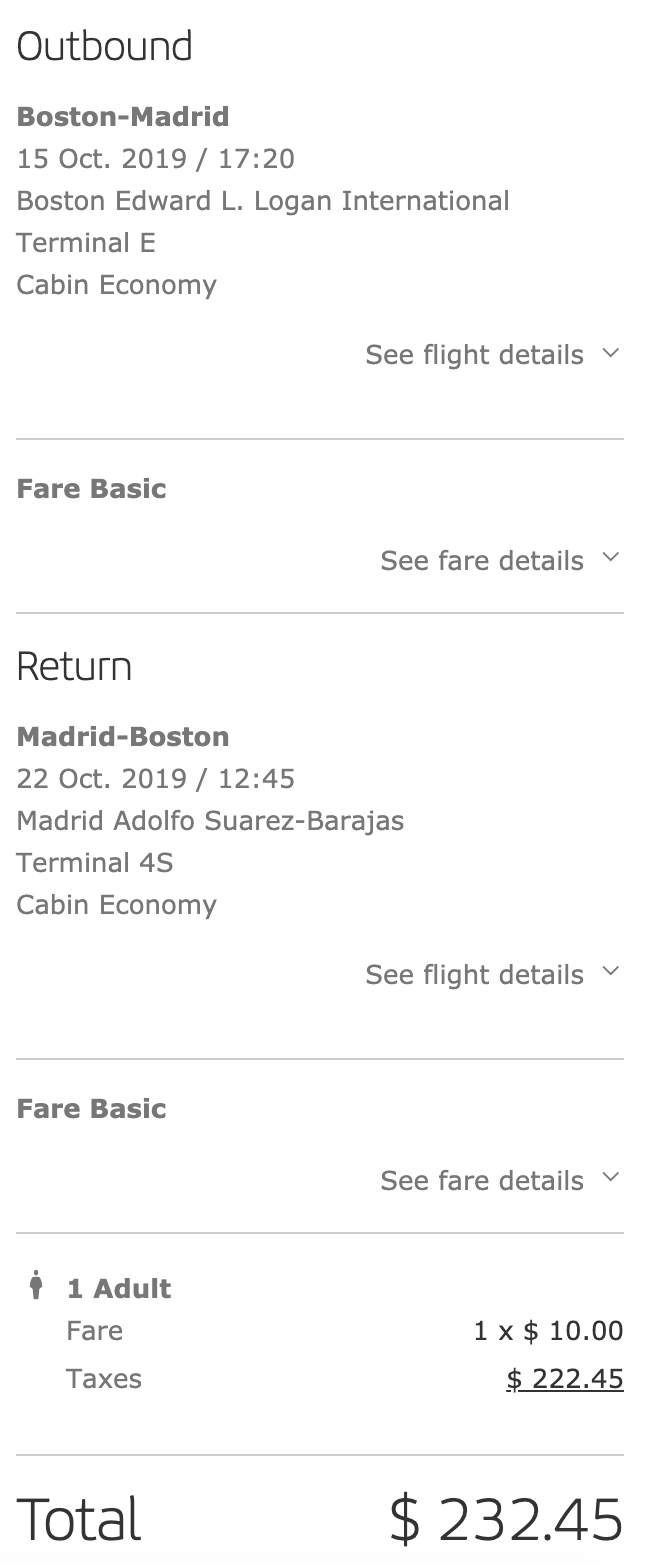Click the adult passenger icon
652x1564 pixels.
pyautogui.click(x=36, y=1285)
